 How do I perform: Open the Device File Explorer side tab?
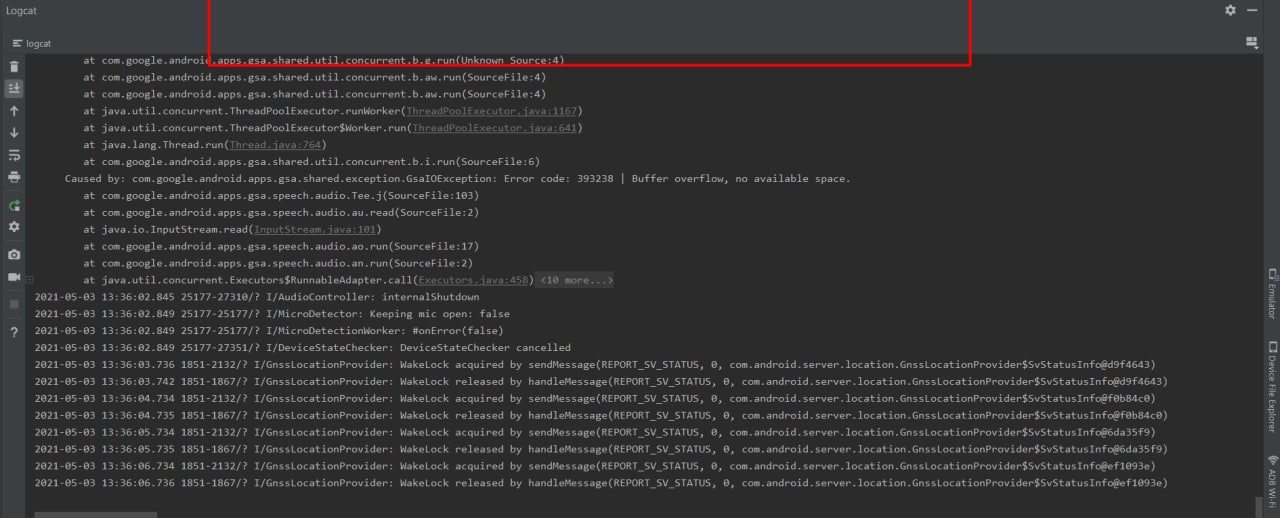[1272, 386]
